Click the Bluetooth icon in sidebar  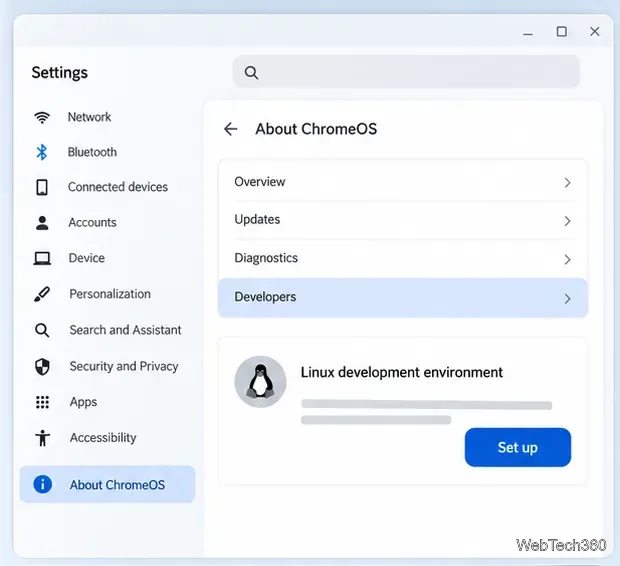click(x=42, y=152)
